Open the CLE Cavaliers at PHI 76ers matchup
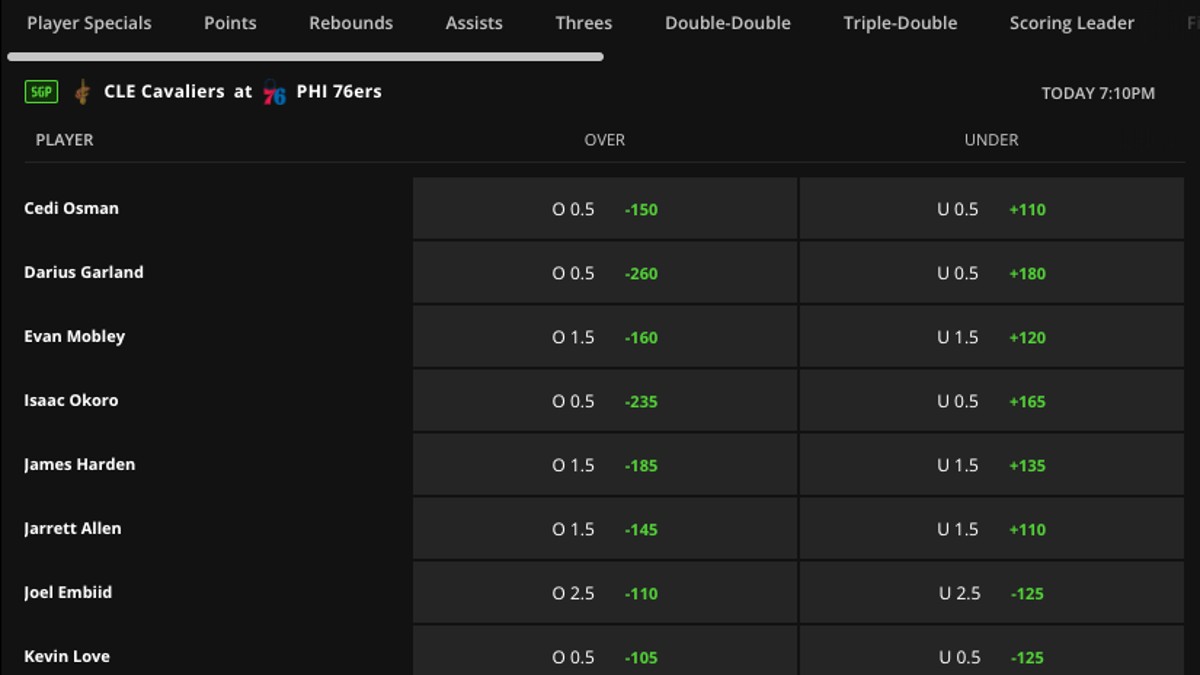Viewport: 1200px width, 675px height. (x=243, y=92)
